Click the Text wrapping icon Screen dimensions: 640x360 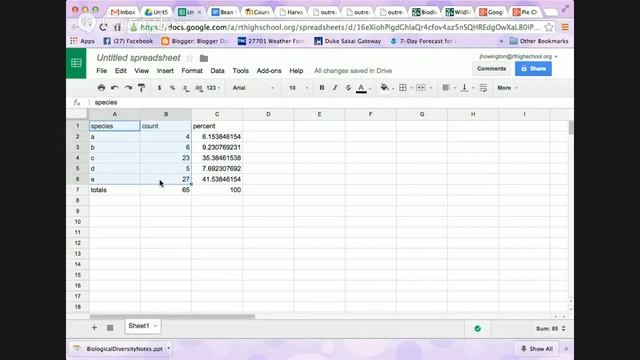[x=483, y=88]
